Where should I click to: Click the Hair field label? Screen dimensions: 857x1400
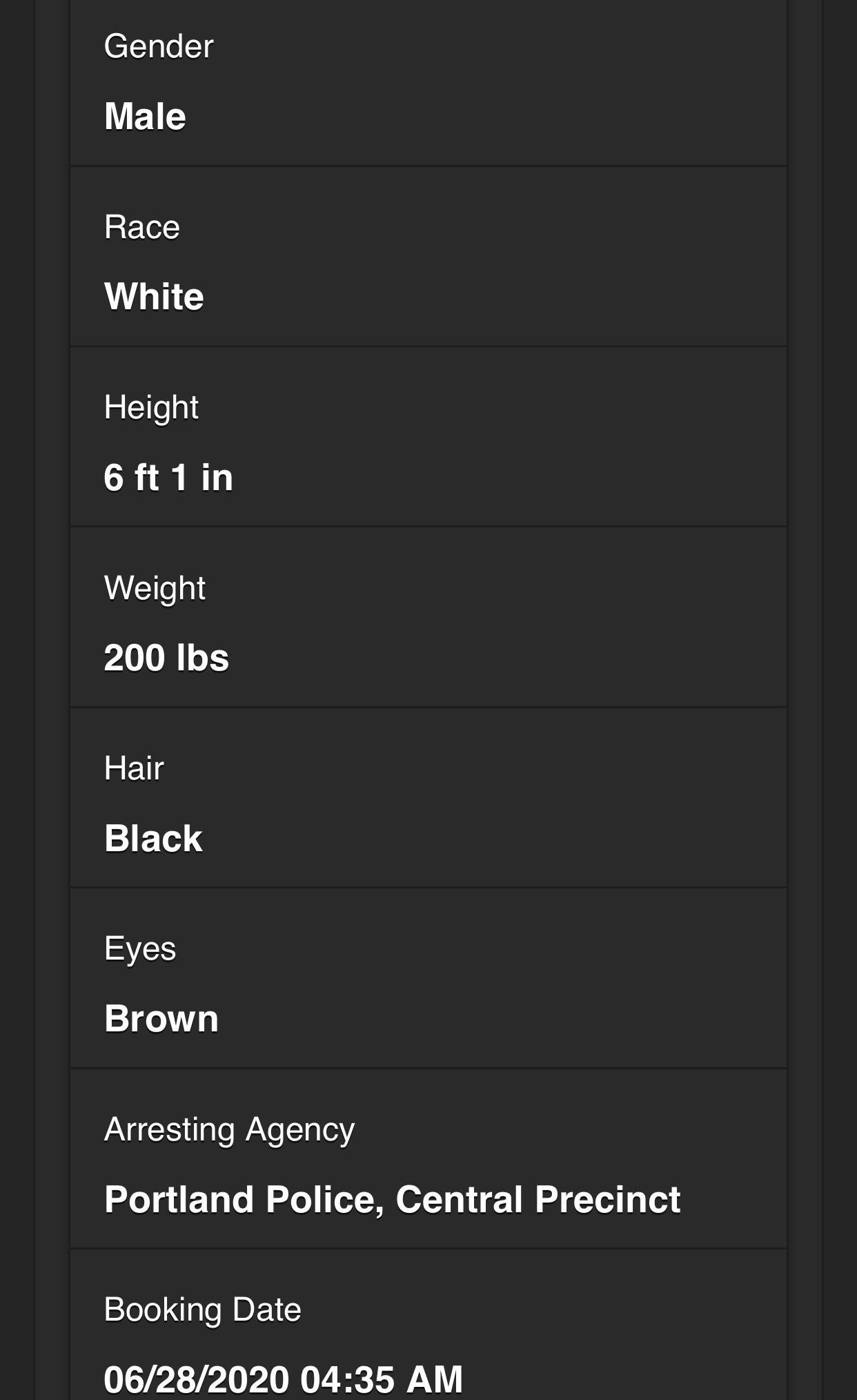pos(134,768)
